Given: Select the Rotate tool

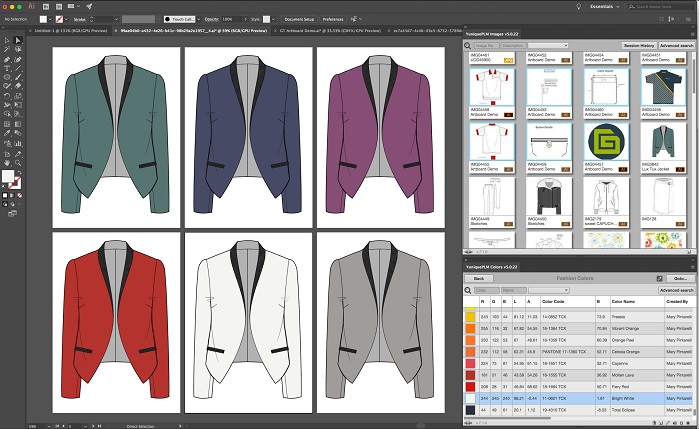Looking at the screenshot, I should [x=6, y=95].
